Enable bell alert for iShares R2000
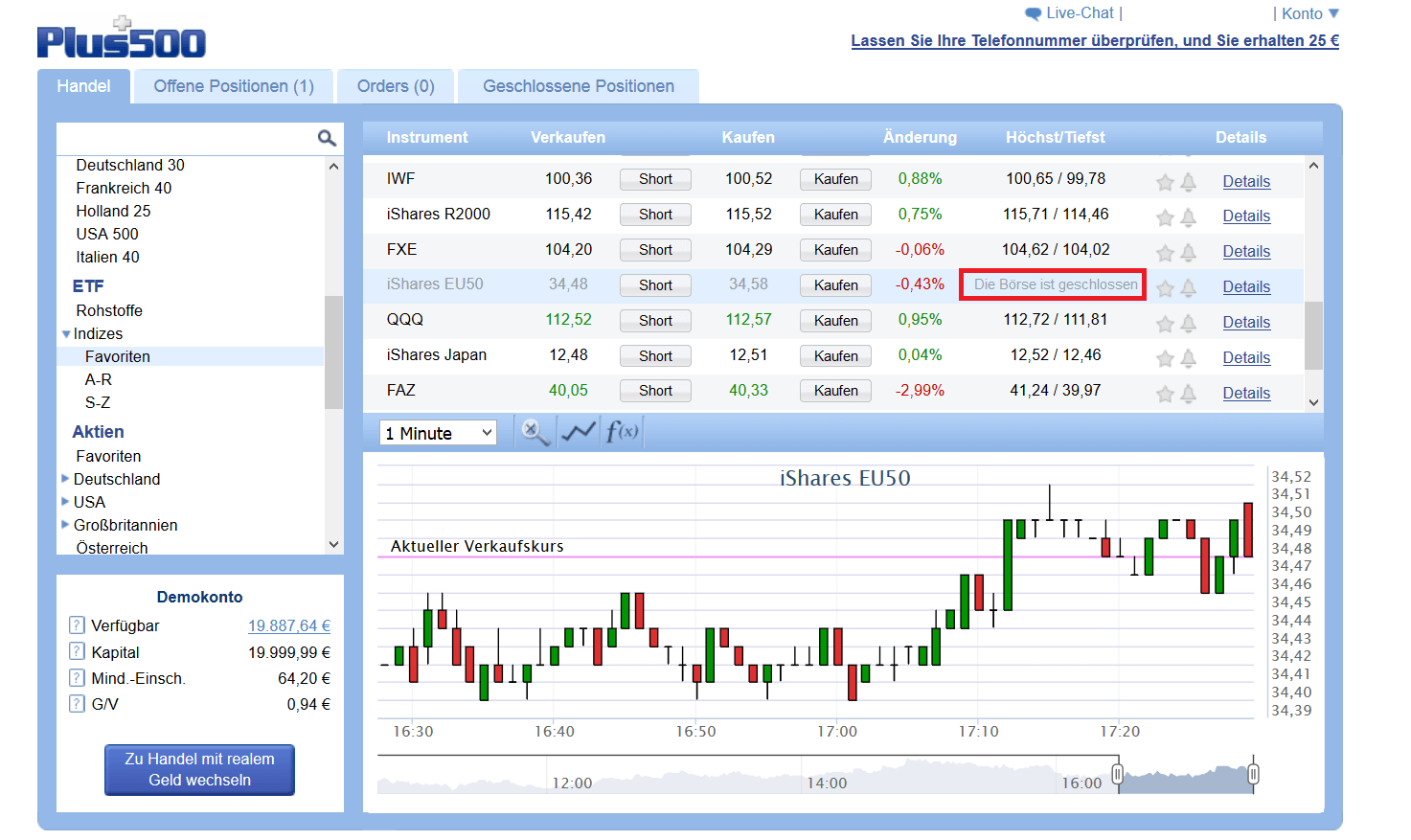 click(1188, 217)
